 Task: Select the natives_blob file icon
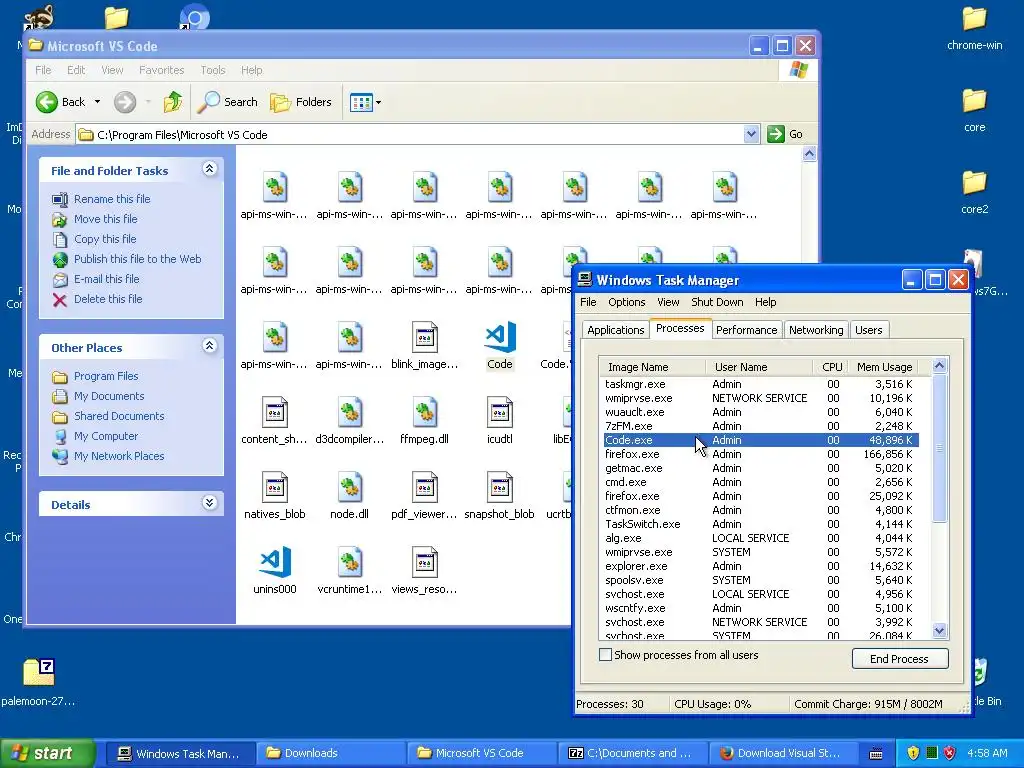(275, 487)
